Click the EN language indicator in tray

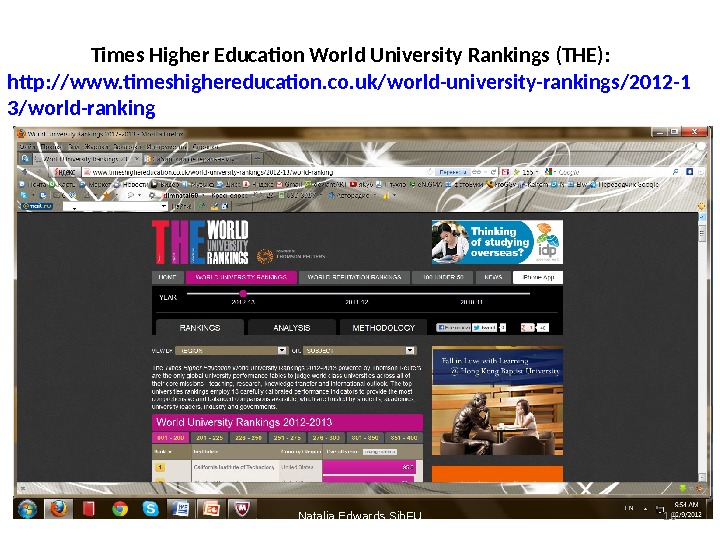tap(629, 508)
